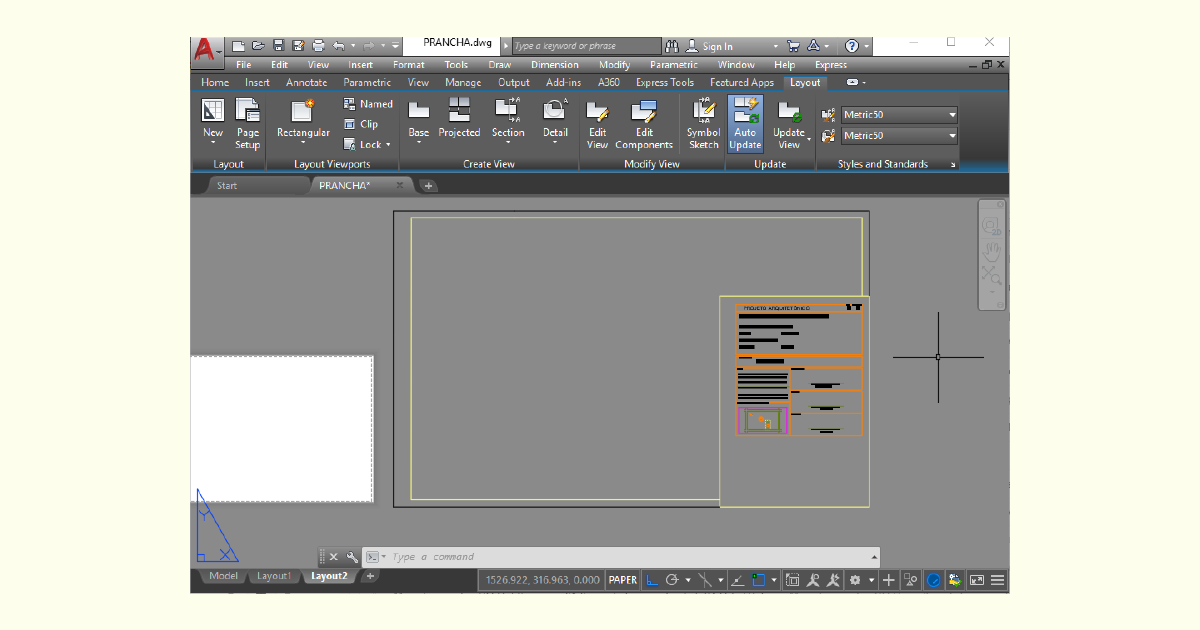Click the Page Setup ribbon icon

click(x=247, y=124)
